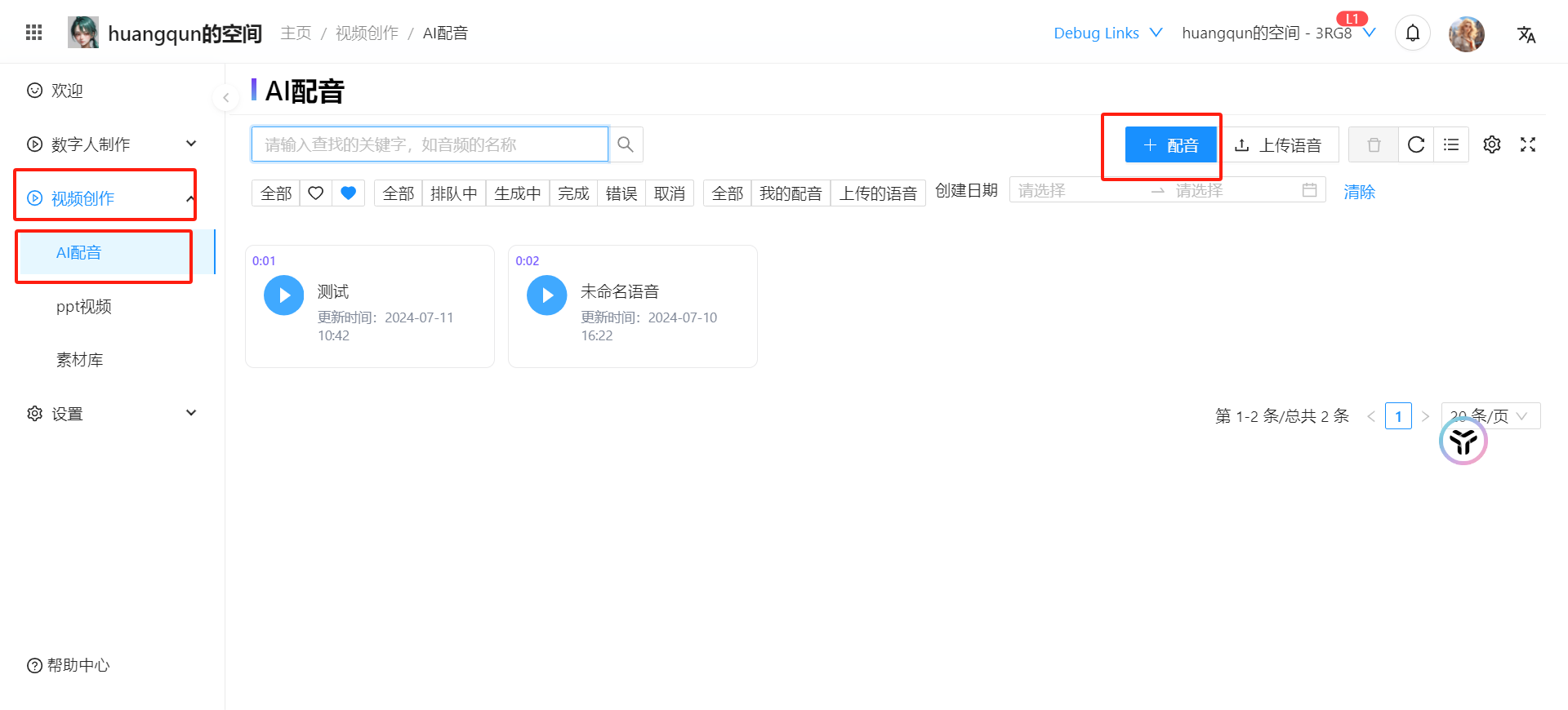
Task: Click the search magnifier icon
Action: (626, 144)
